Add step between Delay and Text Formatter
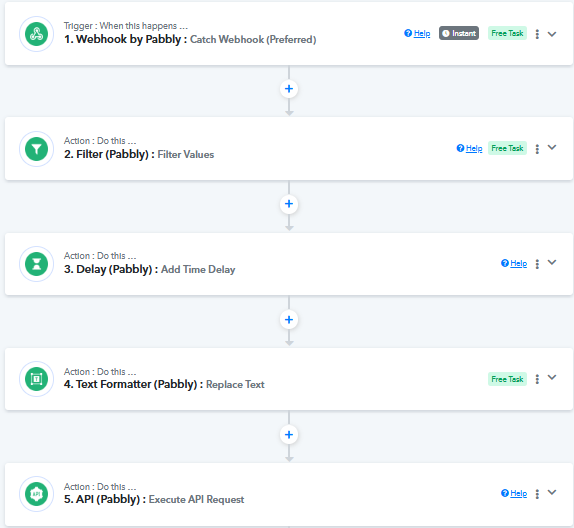This screenshot has height=528, width=574. (x=289, y=320)
